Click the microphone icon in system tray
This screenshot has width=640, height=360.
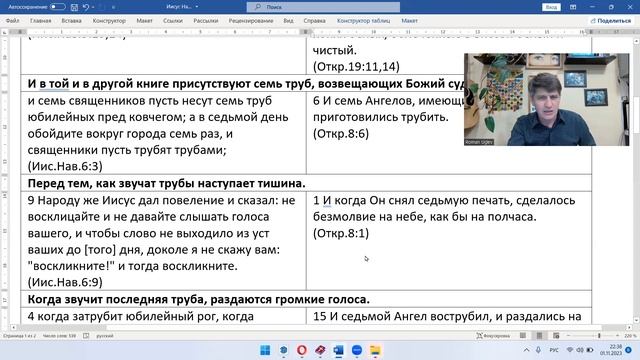tap(538, 350)
